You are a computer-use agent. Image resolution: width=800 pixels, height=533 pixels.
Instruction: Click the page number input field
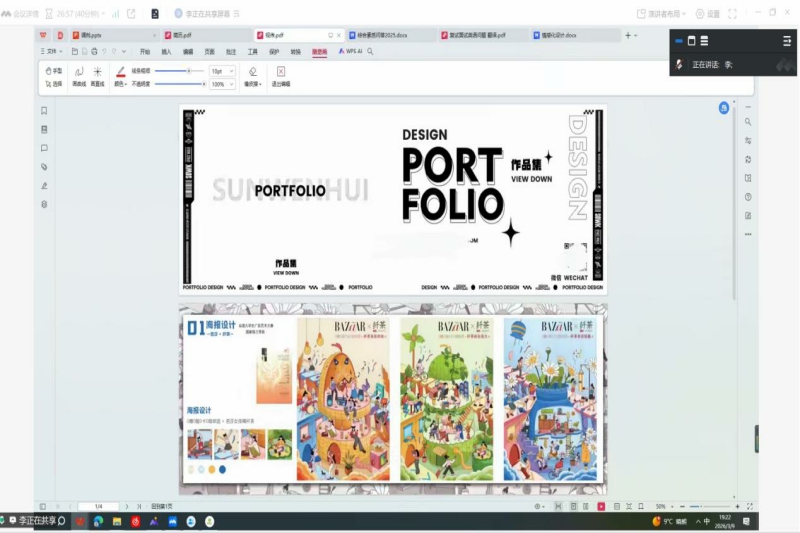coord(98,506)
